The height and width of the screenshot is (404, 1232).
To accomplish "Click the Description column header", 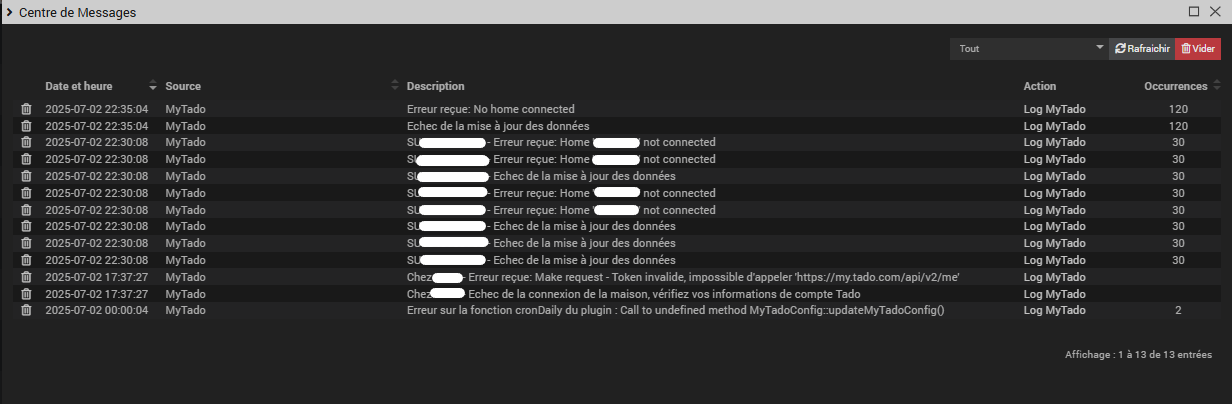I will pos(436,86).
